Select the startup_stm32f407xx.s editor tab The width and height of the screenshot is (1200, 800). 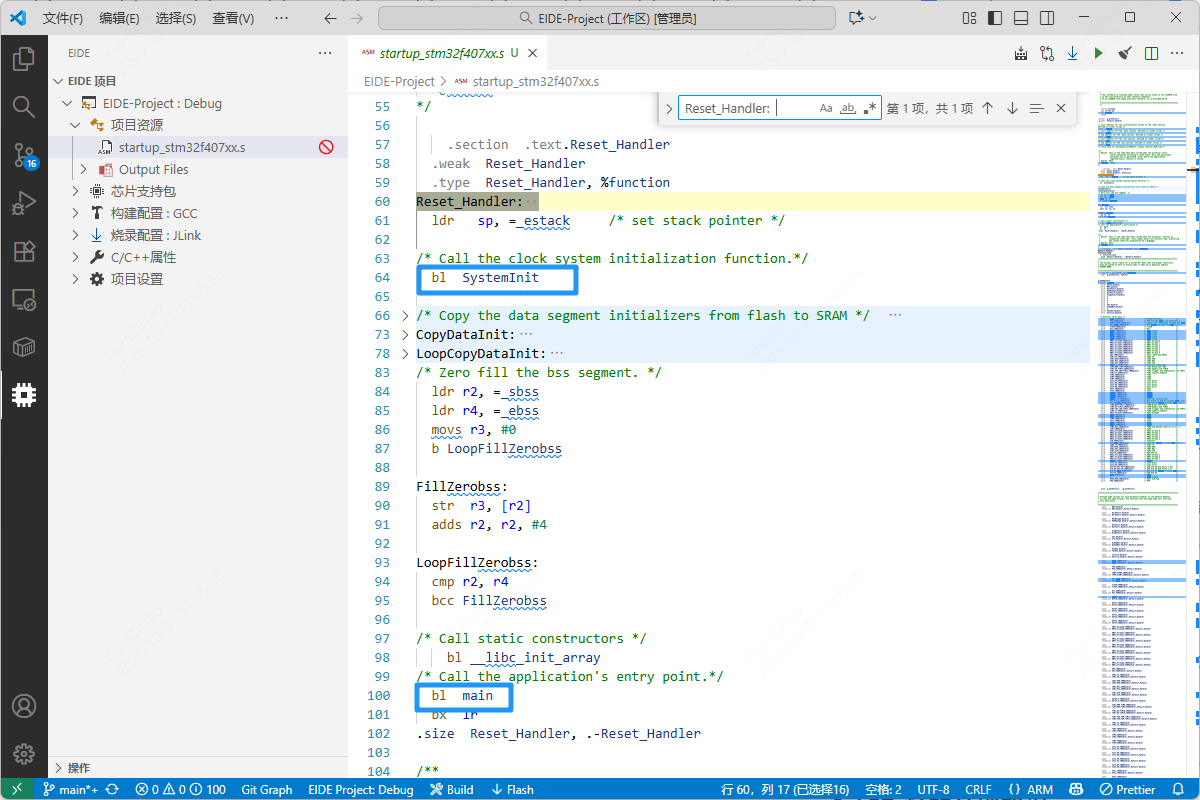[x=440, y=53]
